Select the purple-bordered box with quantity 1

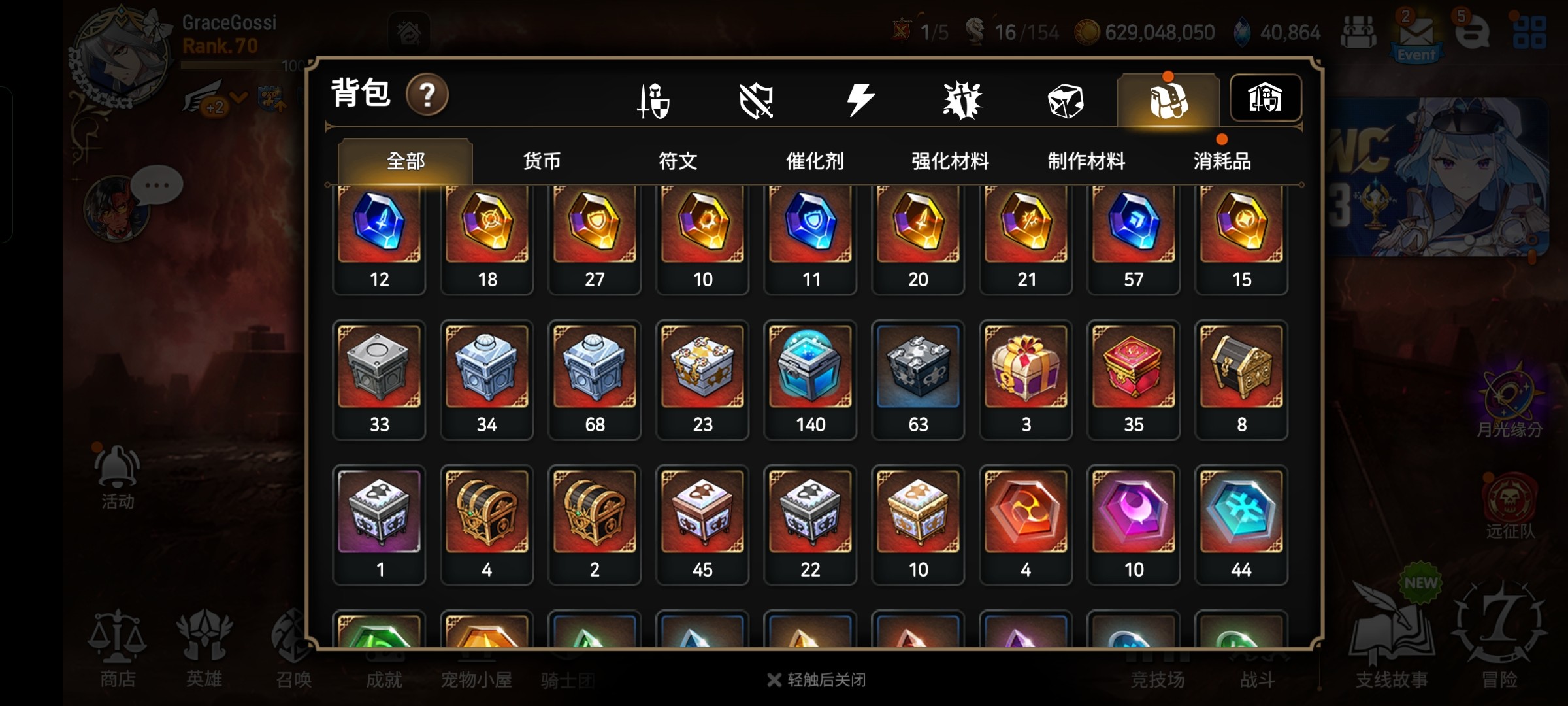click(379, 525)
